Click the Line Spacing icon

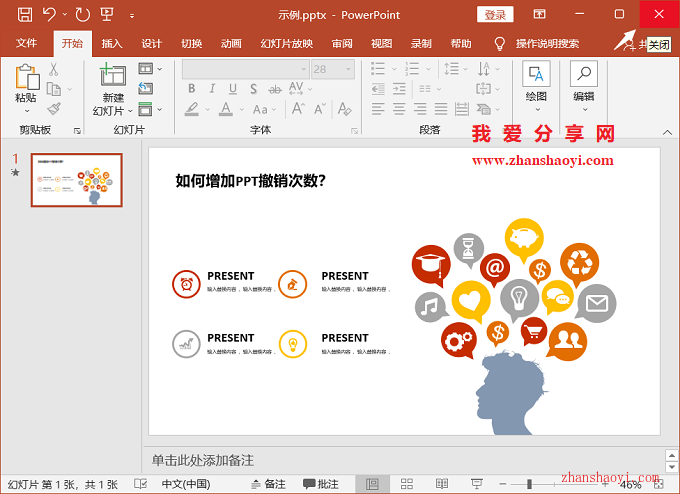point(451,69)
